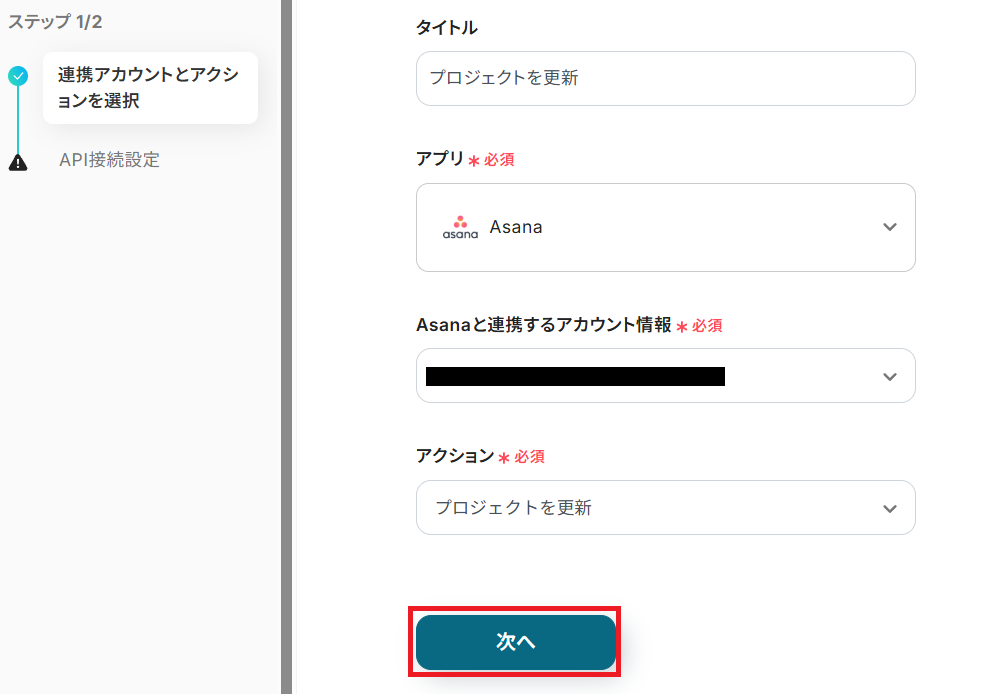Image resolution: width=1007 pixels, height=694 pixels.
Task: Click the warning triangle beside API接続設定
Action: [x=18, y=162]
